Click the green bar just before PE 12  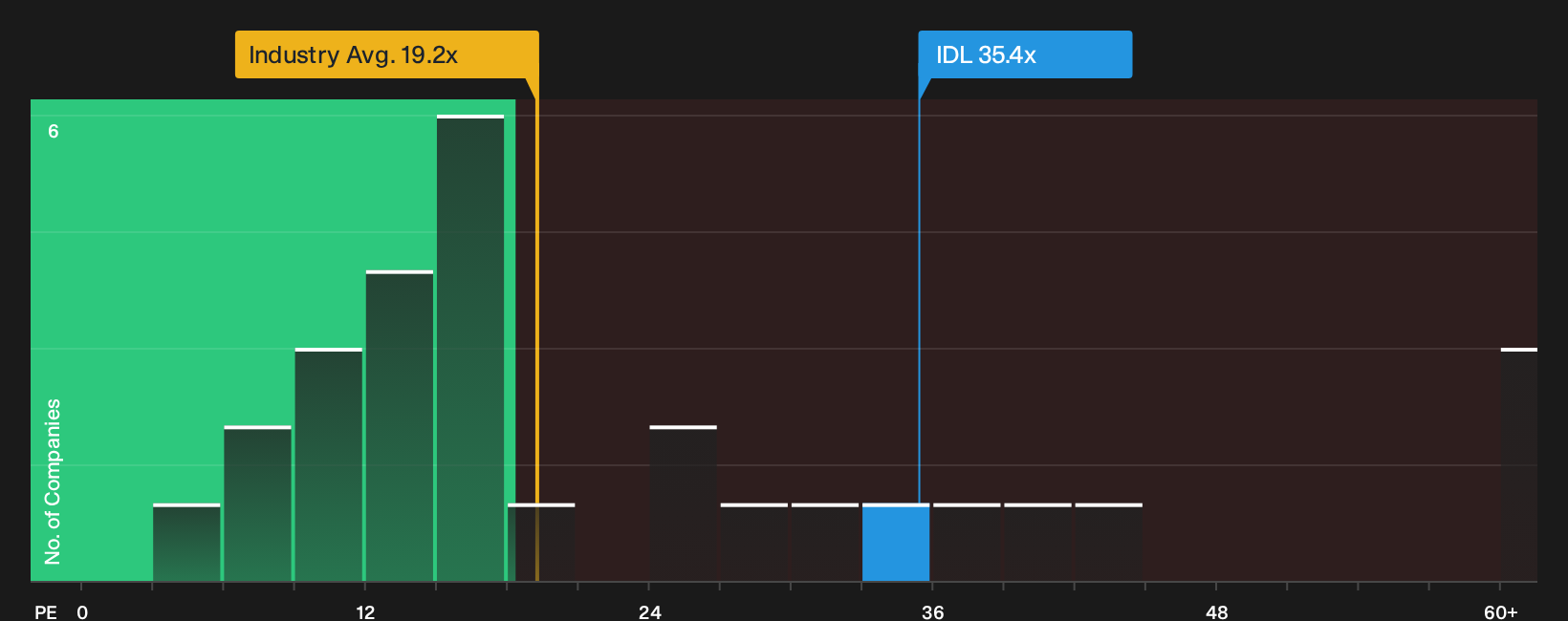[x=328, y=464]
